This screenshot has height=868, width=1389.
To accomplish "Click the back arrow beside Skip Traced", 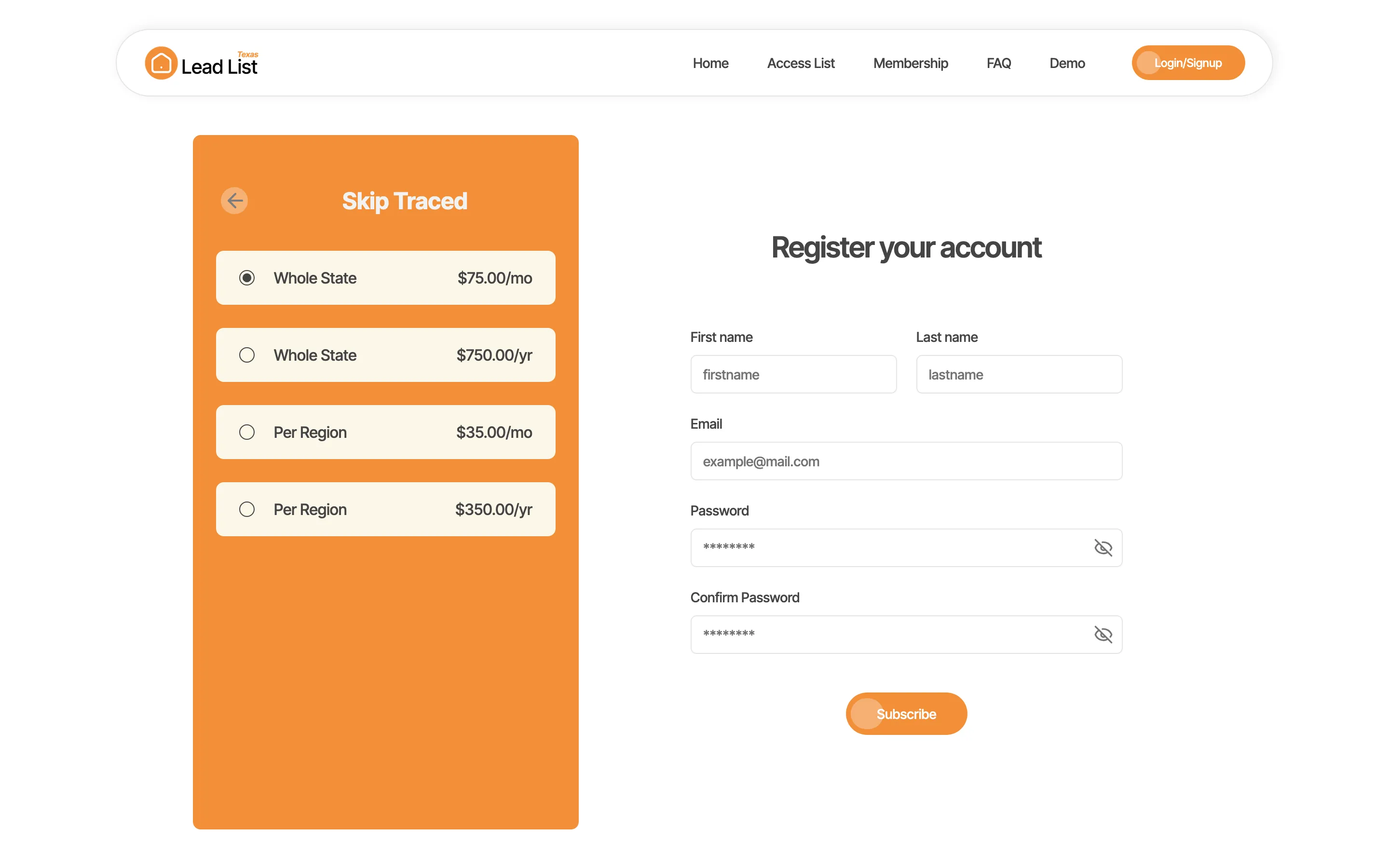I will (x=234, y=201).
